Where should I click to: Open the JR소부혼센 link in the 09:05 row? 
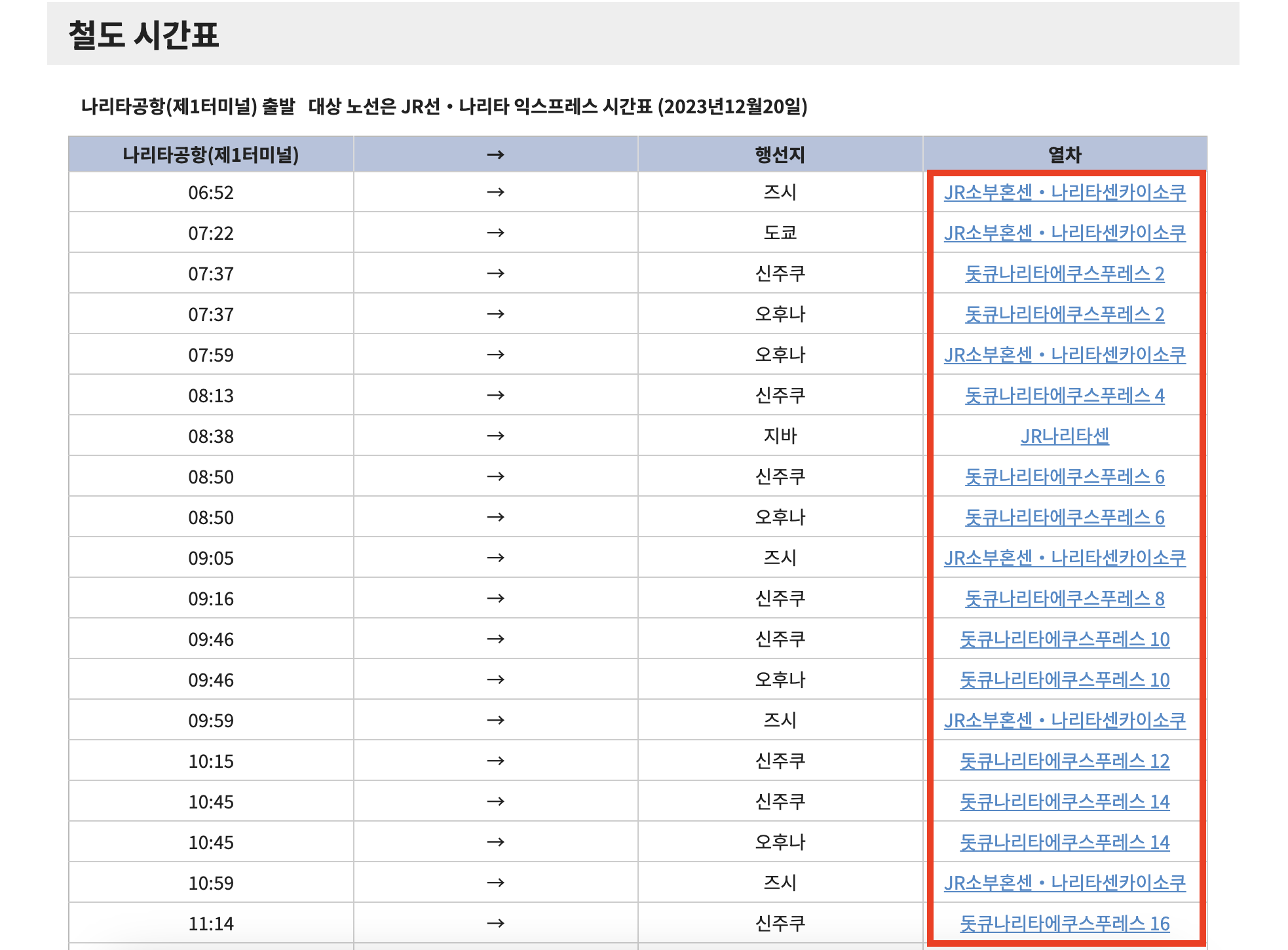pyautogui.click(x=1065, y=558)
